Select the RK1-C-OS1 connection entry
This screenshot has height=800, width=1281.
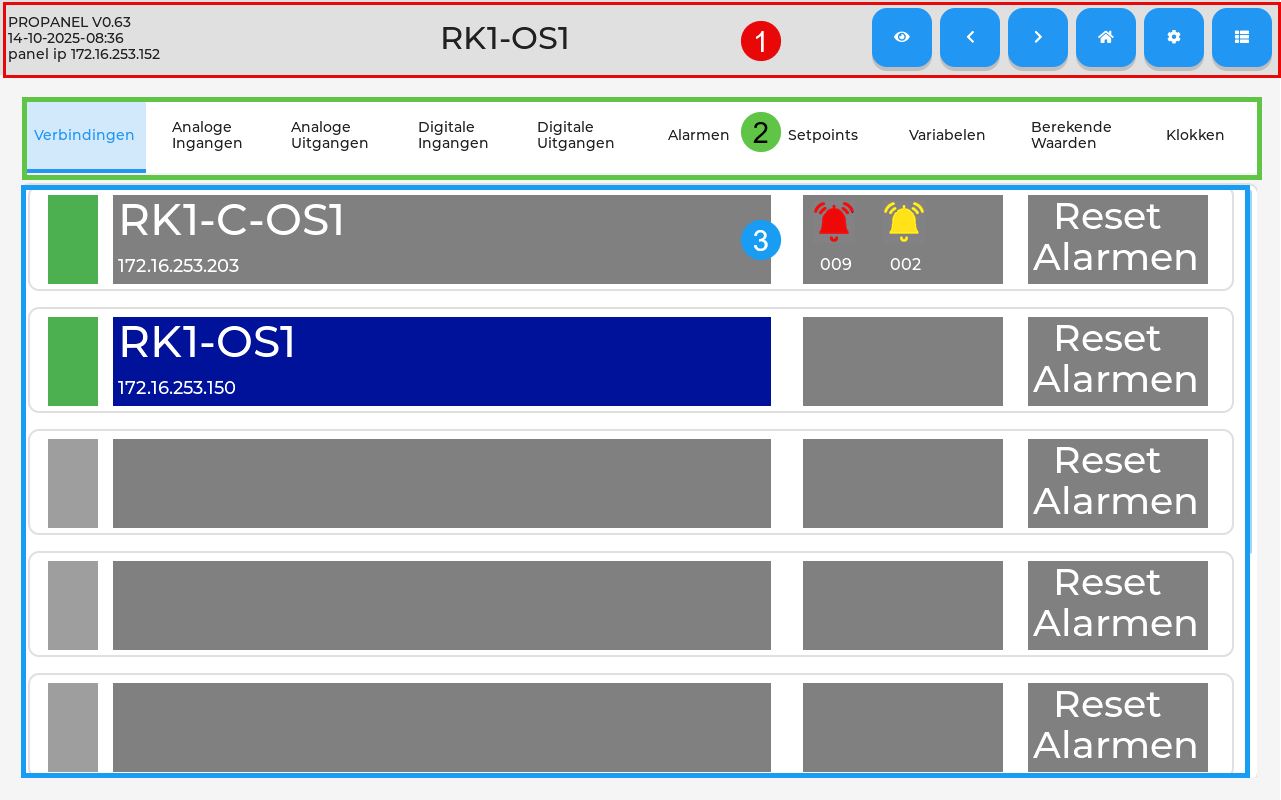(442, 239)
